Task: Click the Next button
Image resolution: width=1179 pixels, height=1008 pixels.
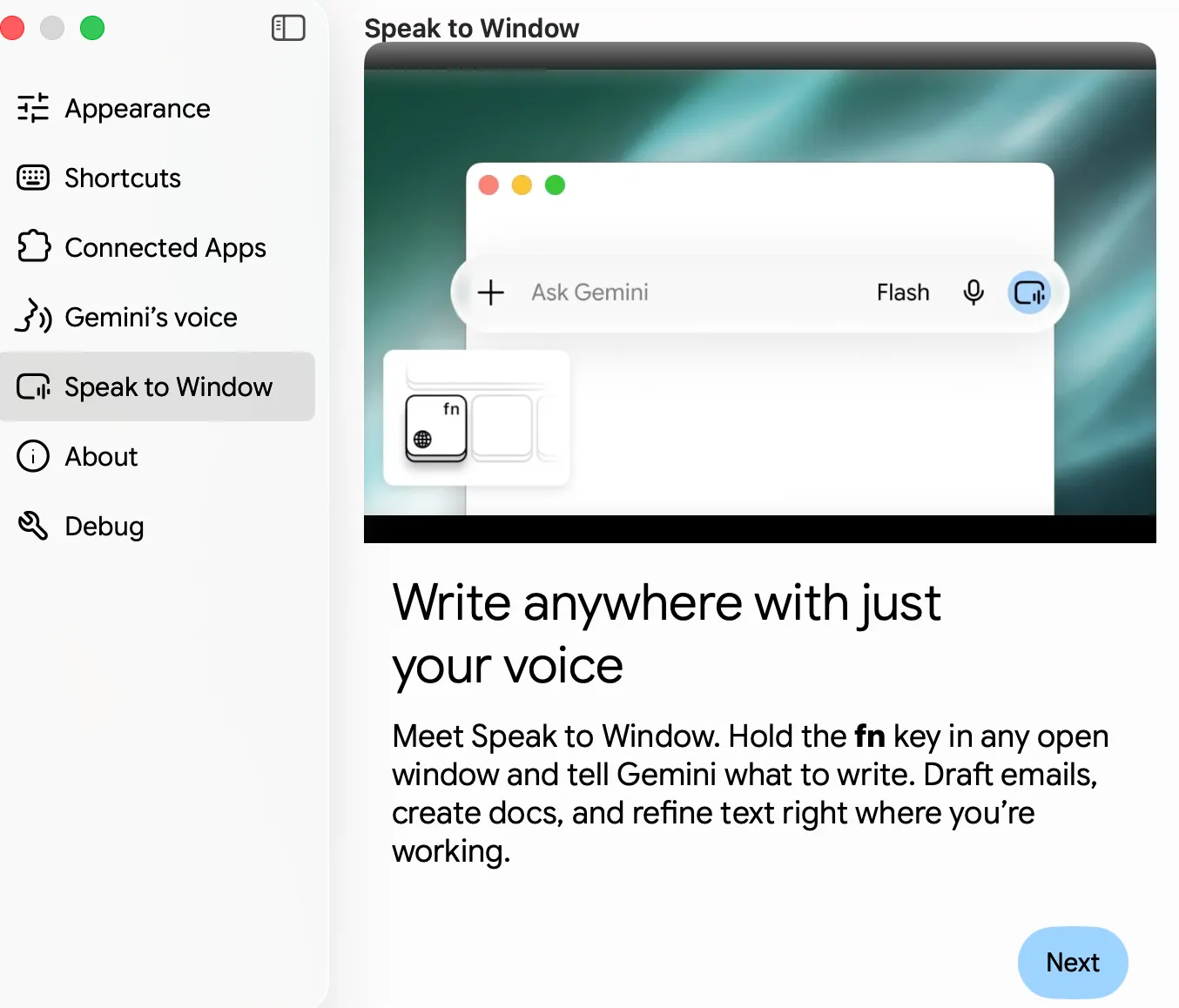Action: pyautogui.click(x=1073, y=962)
